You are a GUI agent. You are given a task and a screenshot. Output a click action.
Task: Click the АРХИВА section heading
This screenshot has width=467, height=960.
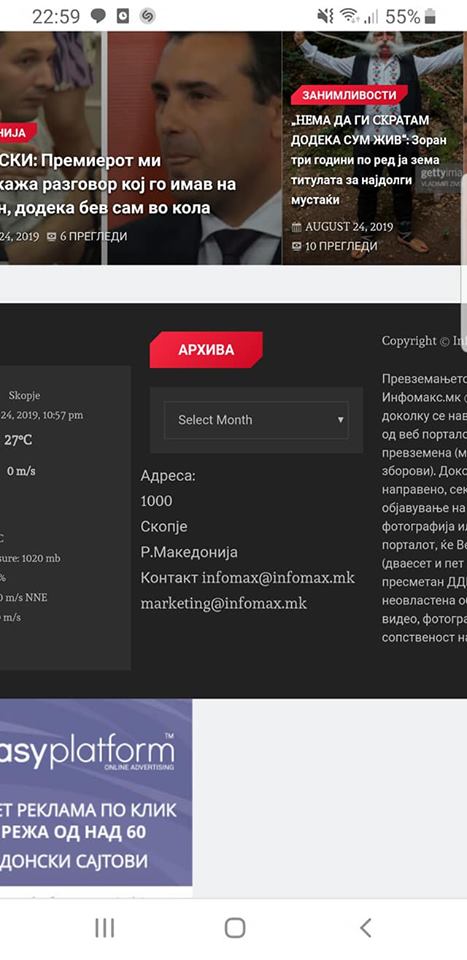tap(206, 350)
